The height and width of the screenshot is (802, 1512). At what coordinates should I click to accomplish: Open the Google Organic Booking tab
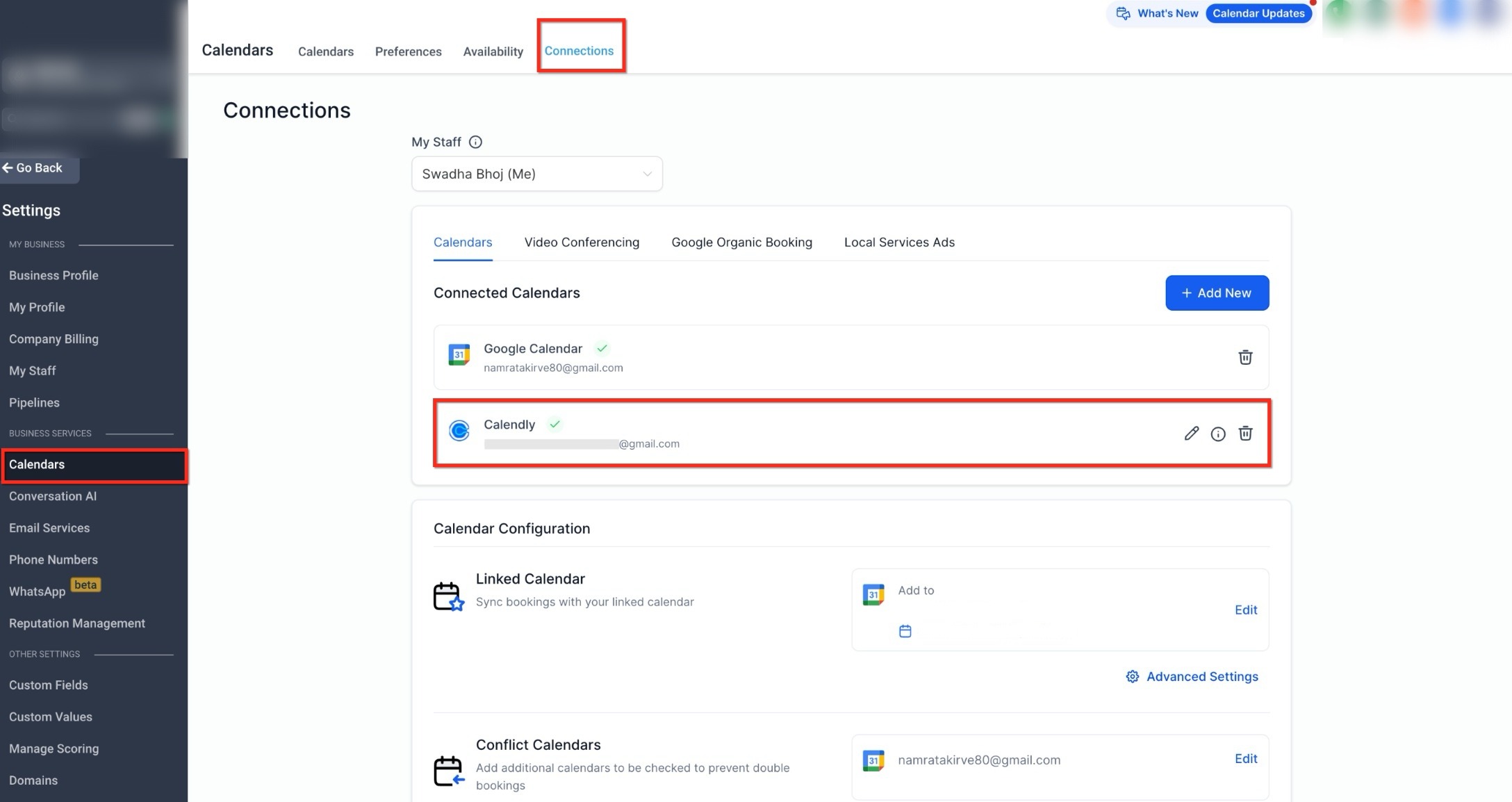tap(741, 243)
